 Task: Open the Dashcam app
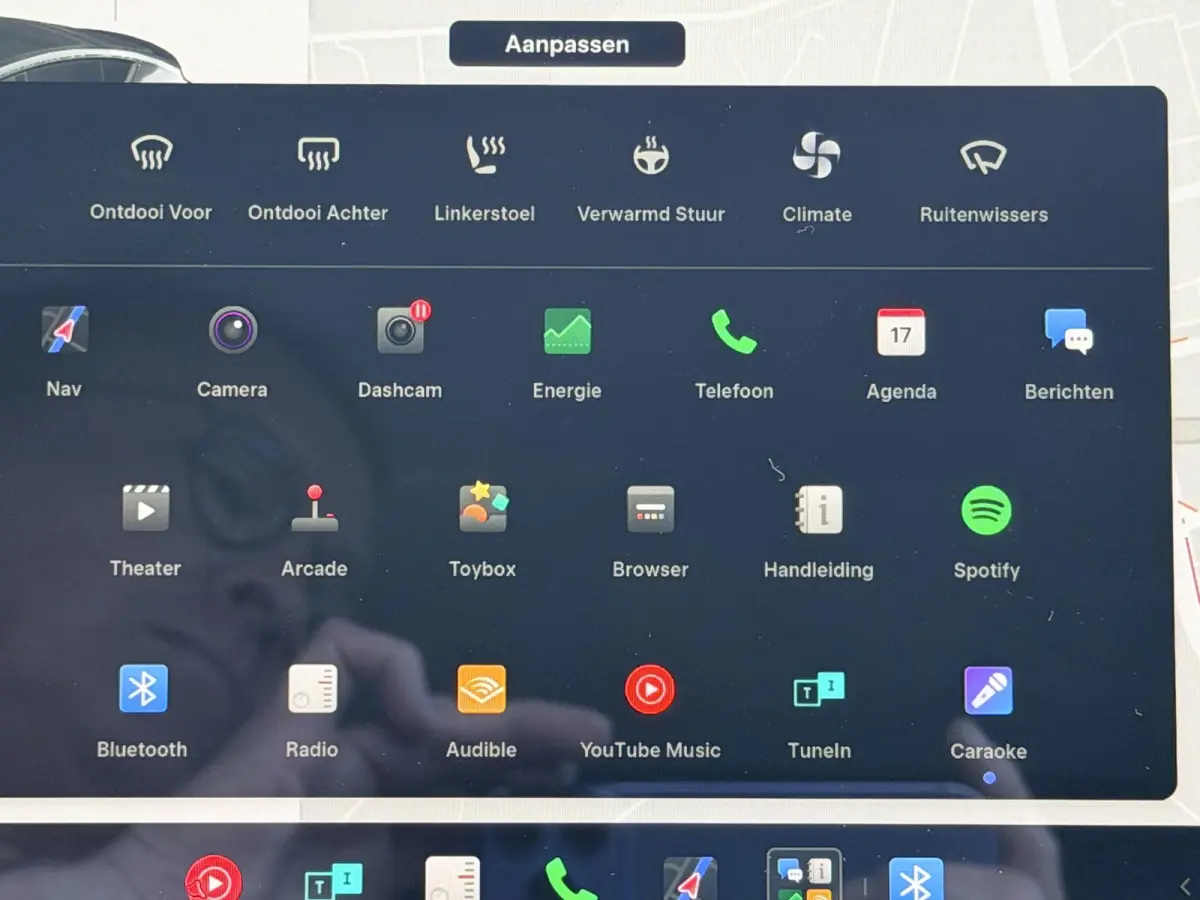[x=401, y=329]
